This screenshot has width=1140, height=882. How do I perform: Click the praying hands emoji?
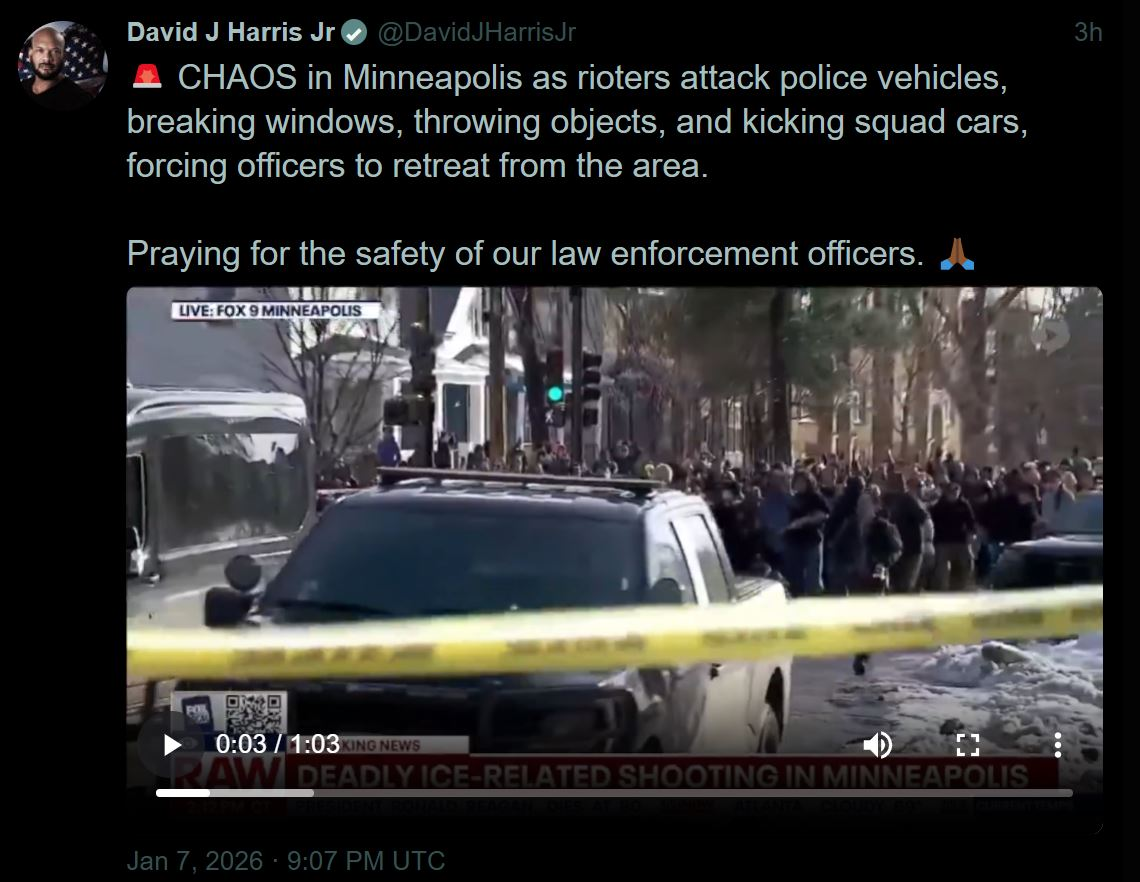pyautogui.click(x=957, y=254)
